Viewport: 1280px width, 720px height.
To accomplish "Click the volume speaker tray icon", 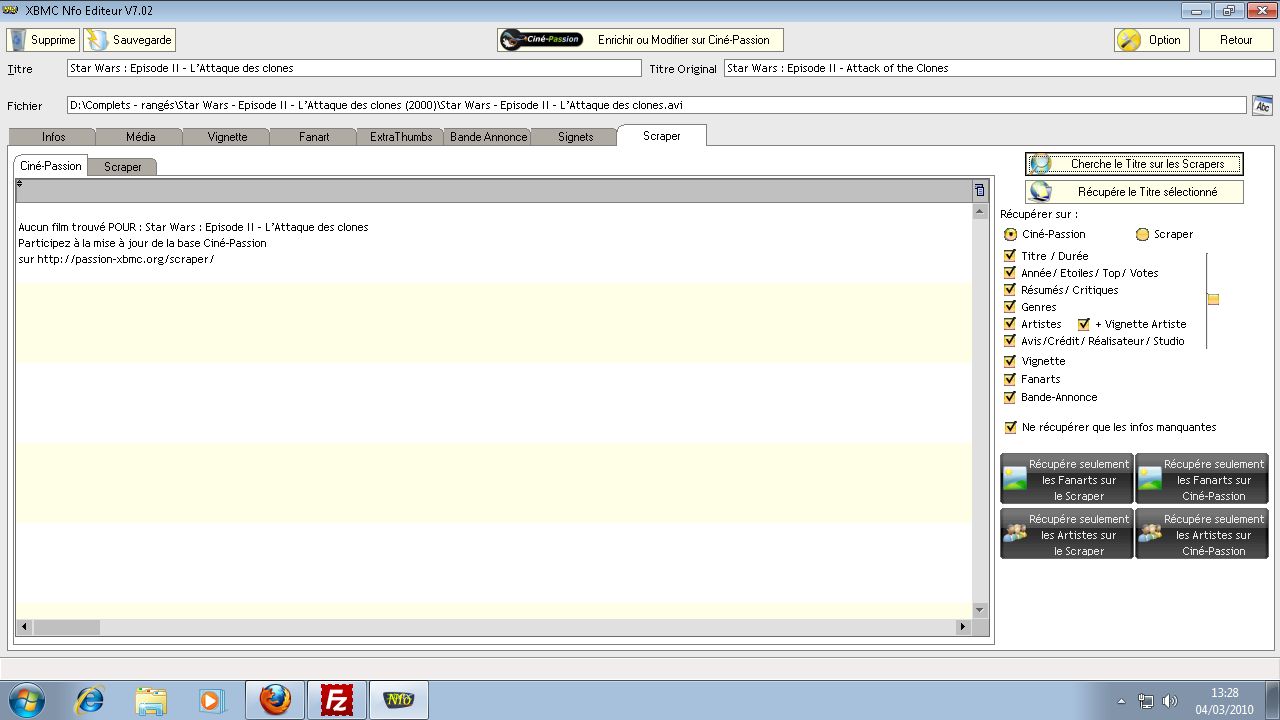I will (x=1170, y=701).
